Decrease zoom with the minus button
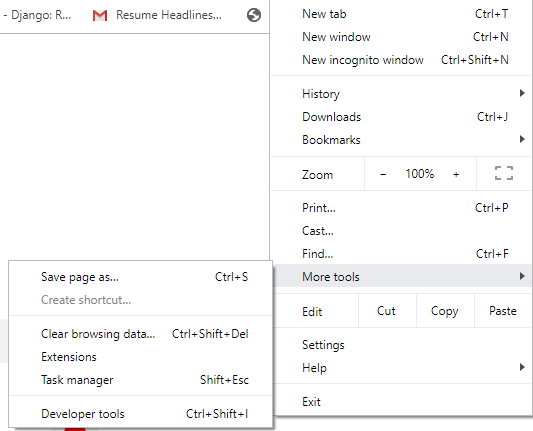The height and width of the screenshot is (431, 533). point(383,174)
